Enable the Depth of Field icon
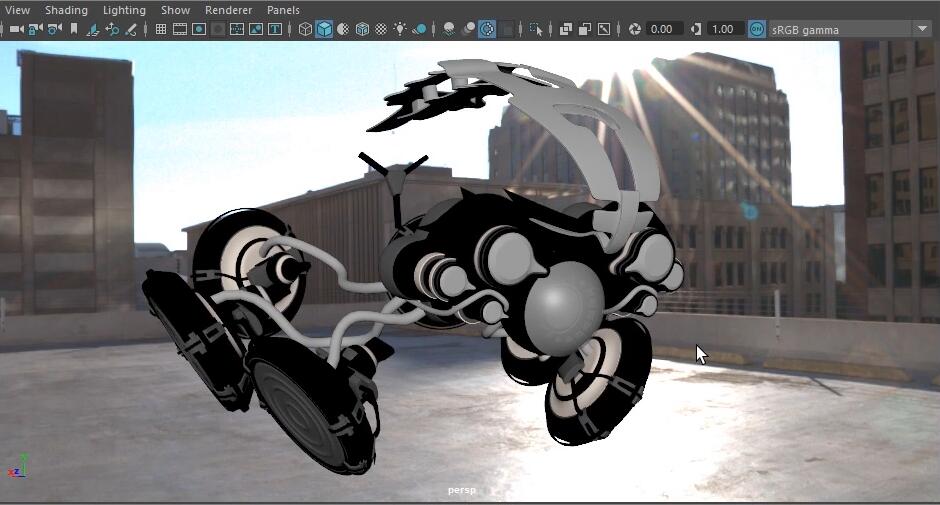 [x=507, y=29]
